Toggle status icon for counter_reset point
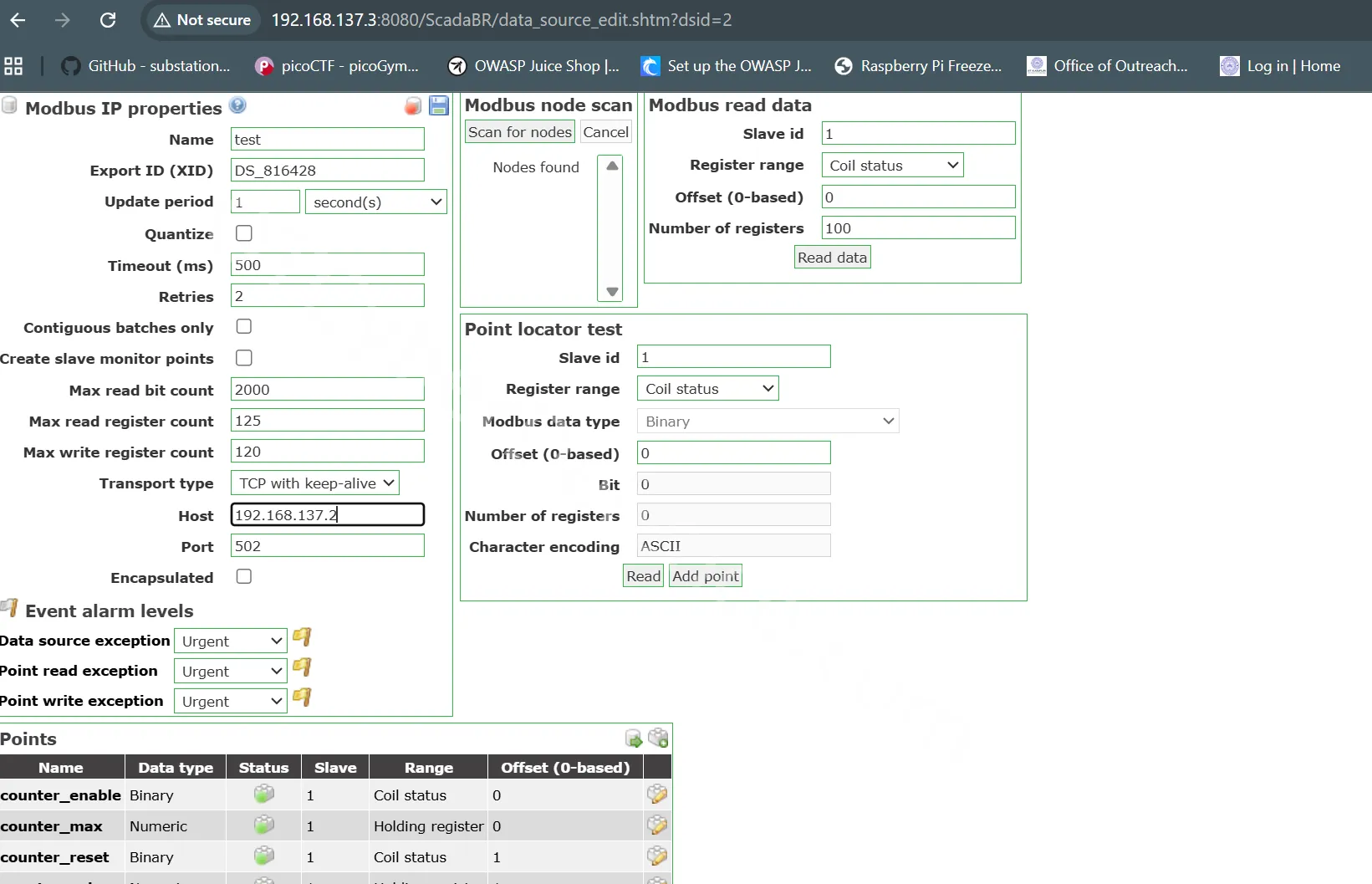The height and width of the screenshot is (884, 1372). pos(264,856)
